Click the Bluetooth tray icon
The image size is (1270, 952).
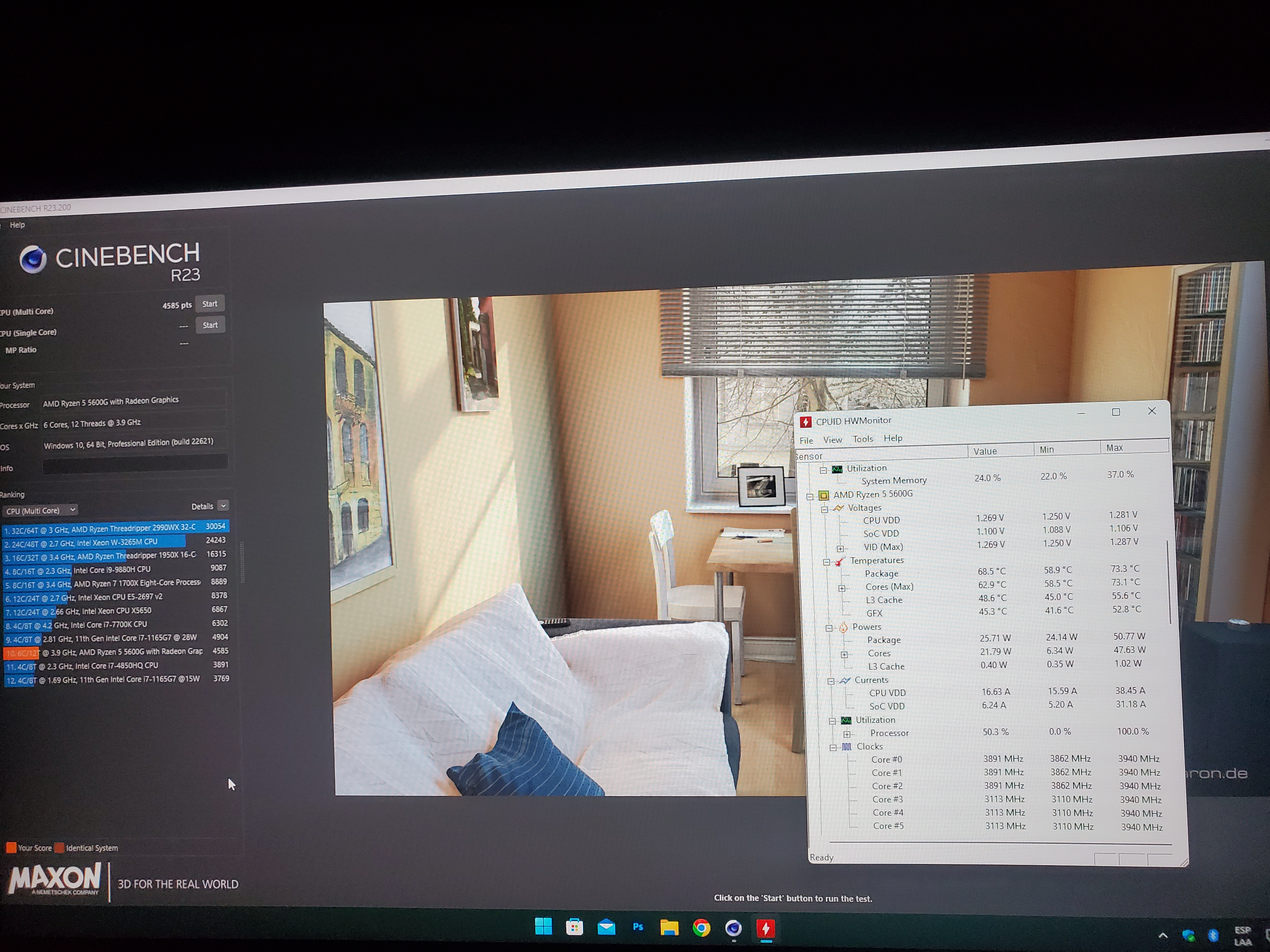click(1213, 935)
